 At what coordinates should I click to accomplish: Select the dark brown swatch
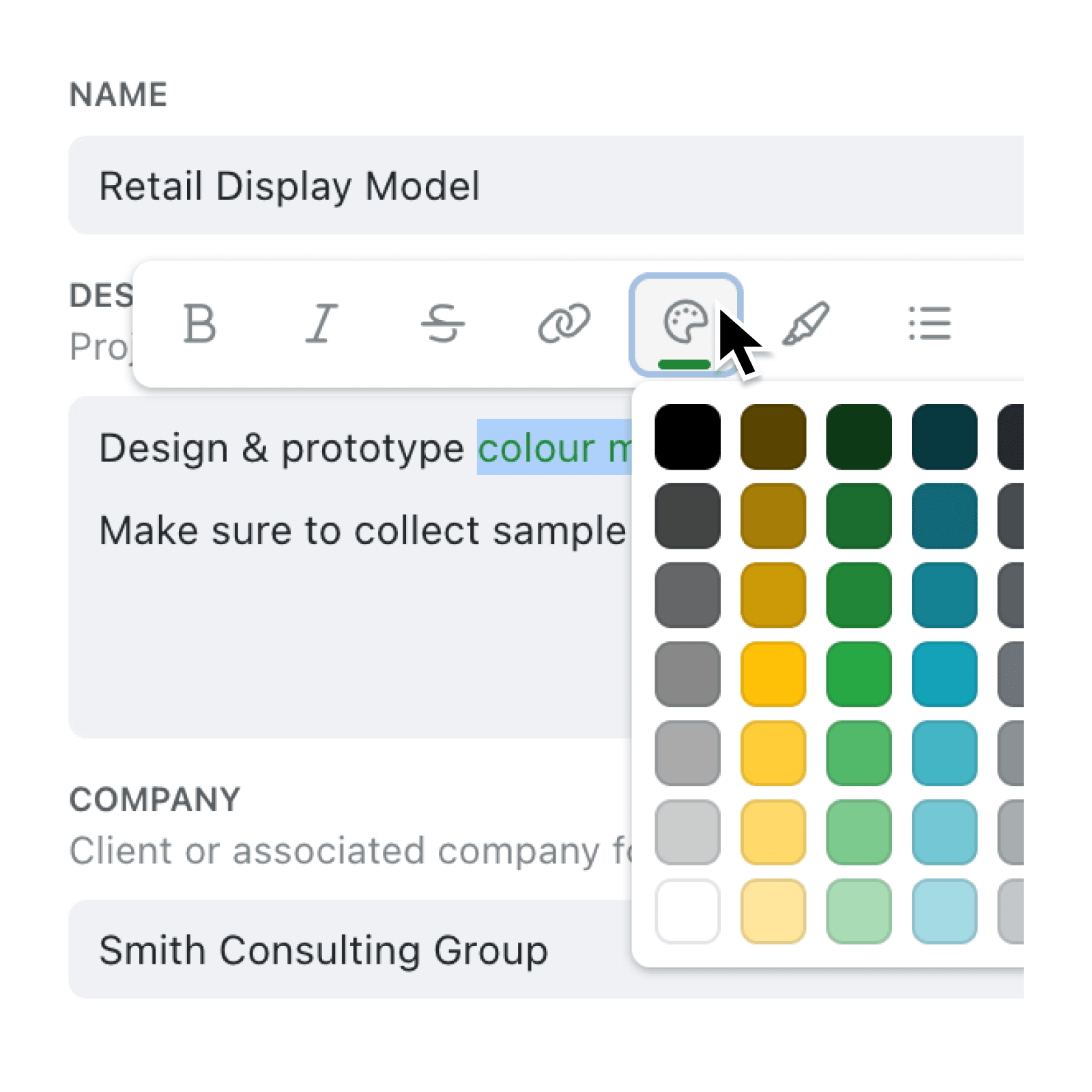click(773, 437)
